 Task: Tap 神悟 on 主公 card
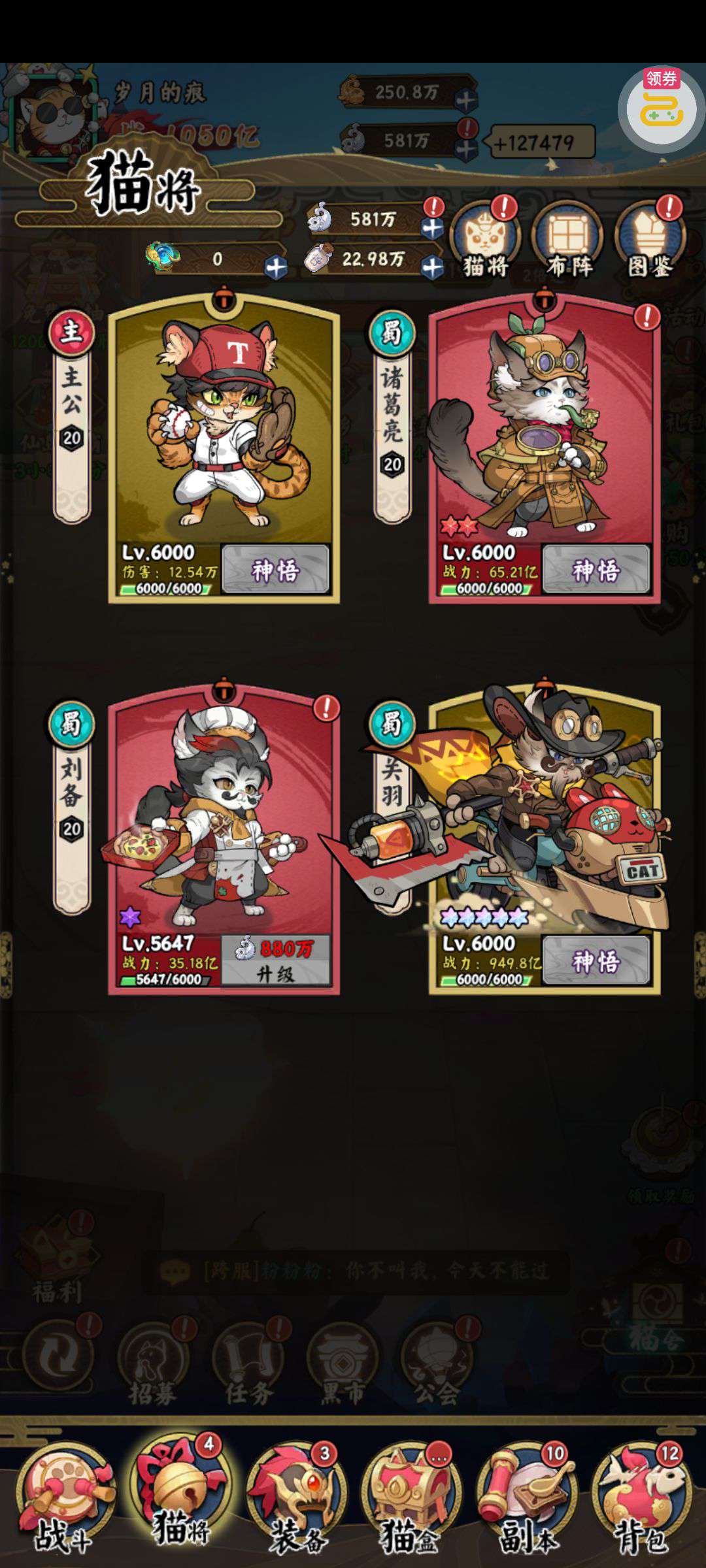(x=275, y=570)
